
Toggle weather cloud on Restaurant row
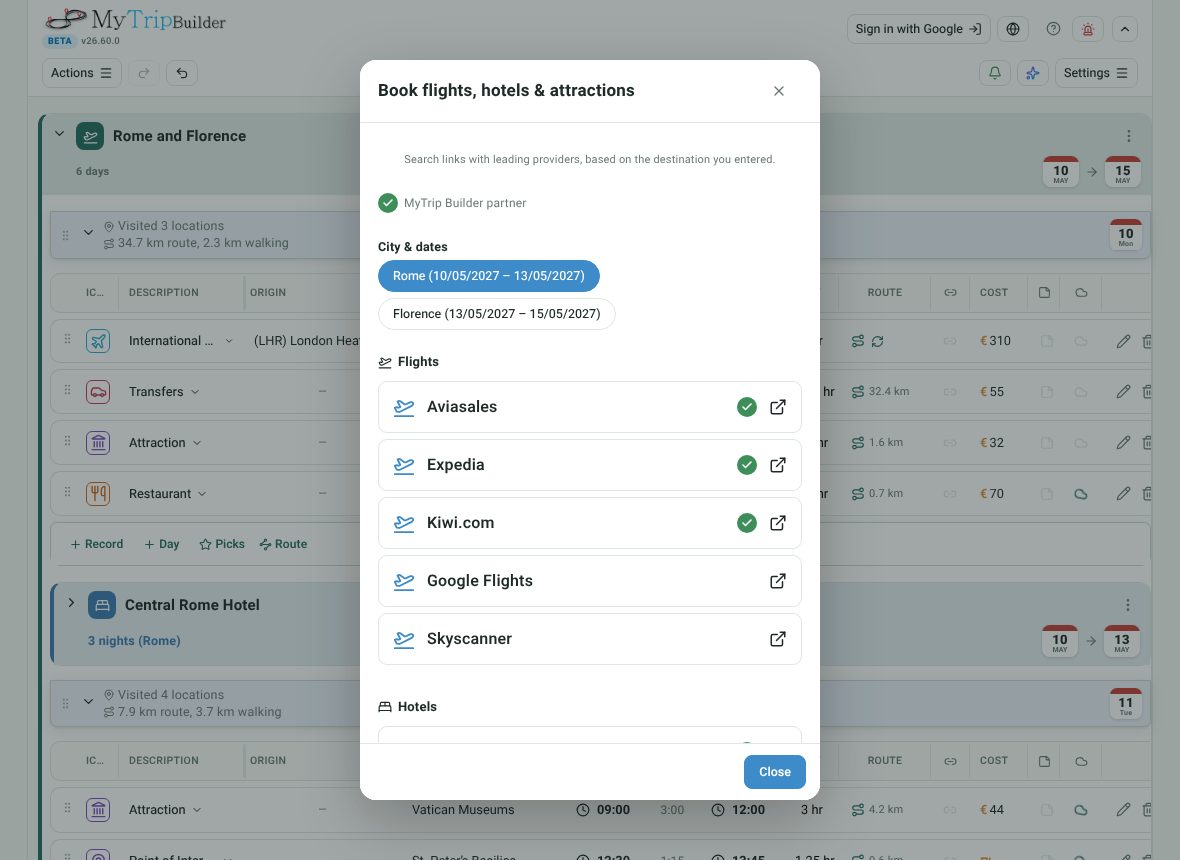1081,494
